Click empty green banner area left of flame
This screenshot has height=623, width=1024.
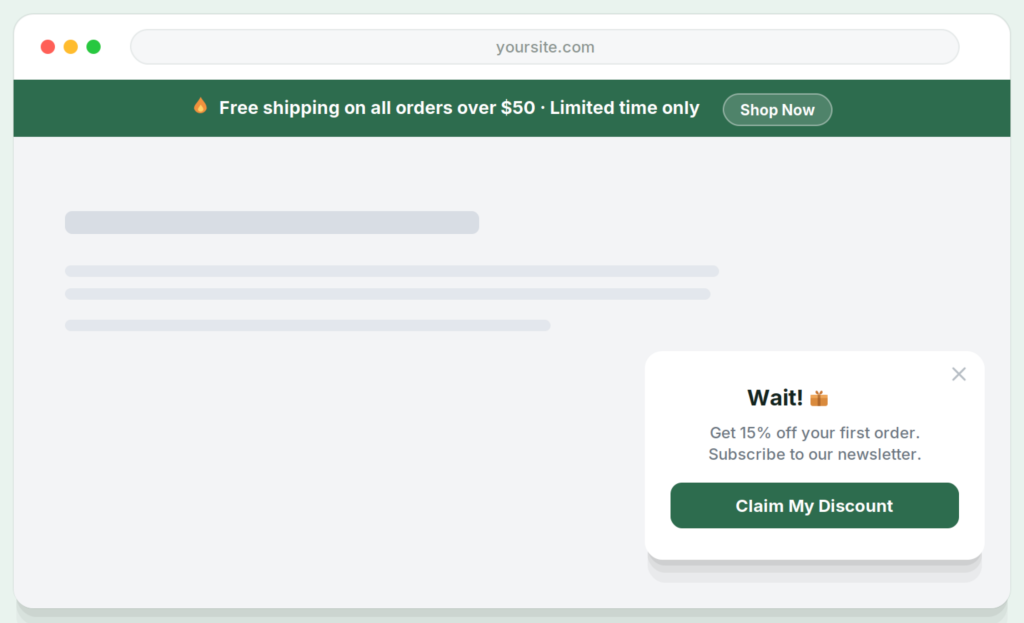pos(98,108)
